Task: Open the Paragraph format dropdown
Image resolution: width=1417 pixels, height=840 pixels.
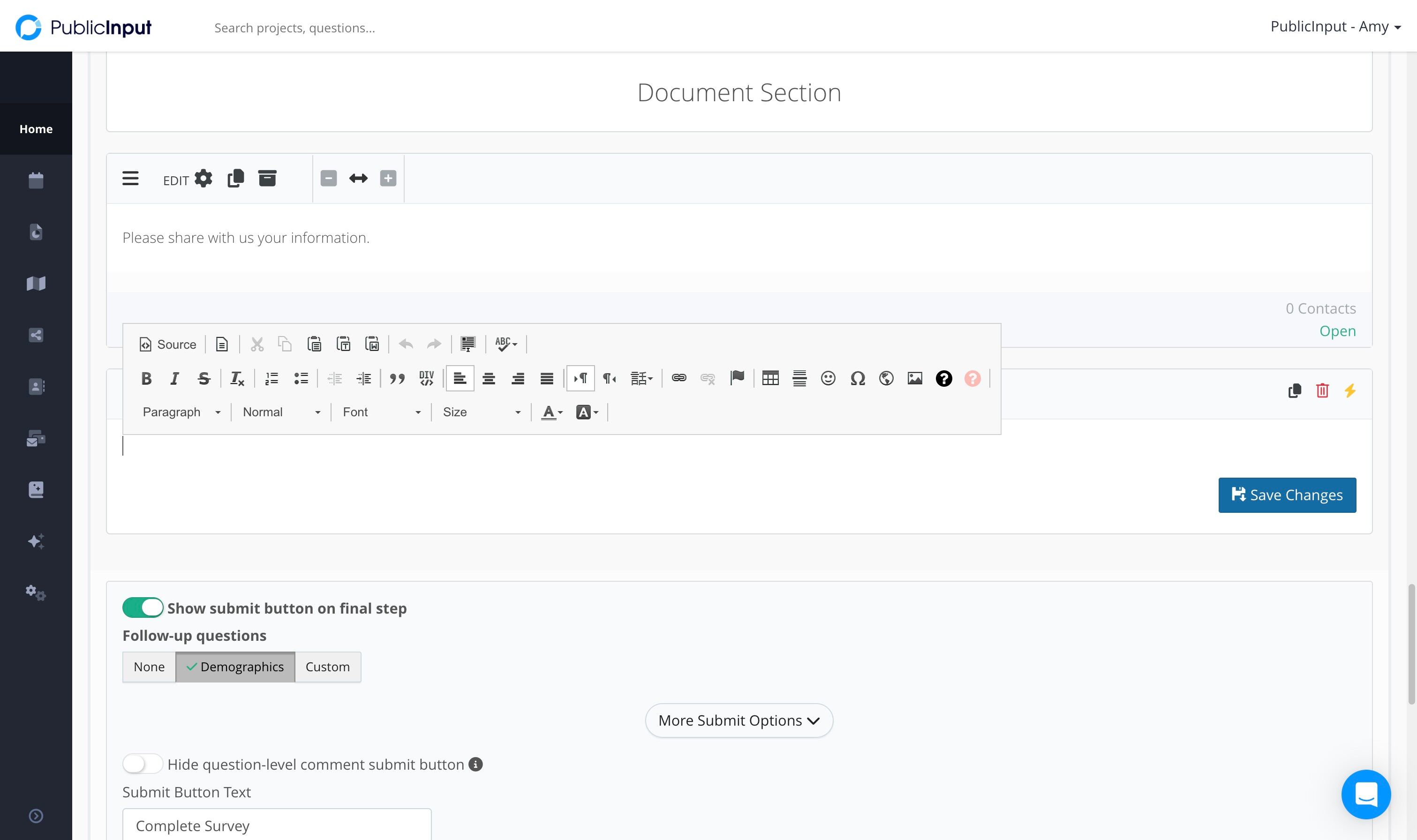Action: point(181,412)
